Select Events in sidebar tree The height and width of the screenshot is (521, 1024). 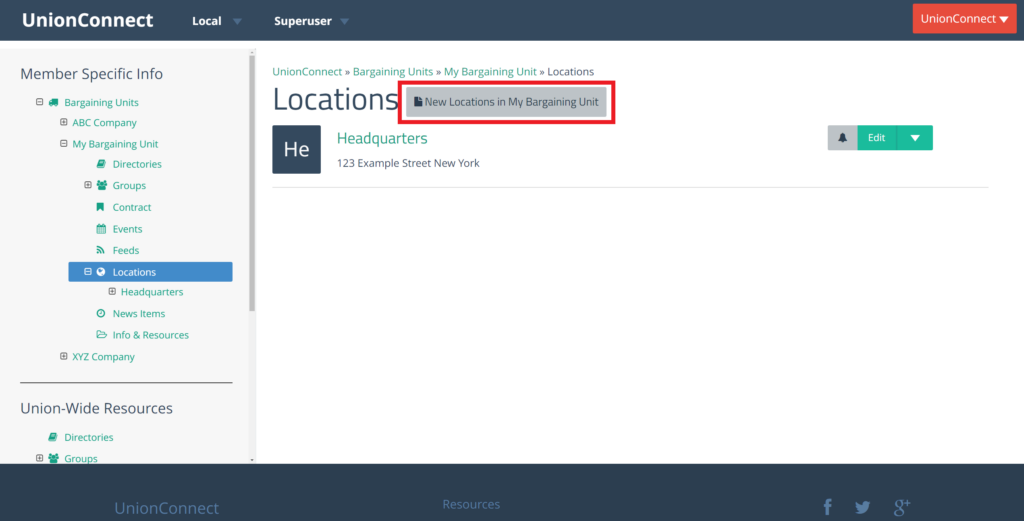pyautogui.click(x=127, y=229)
